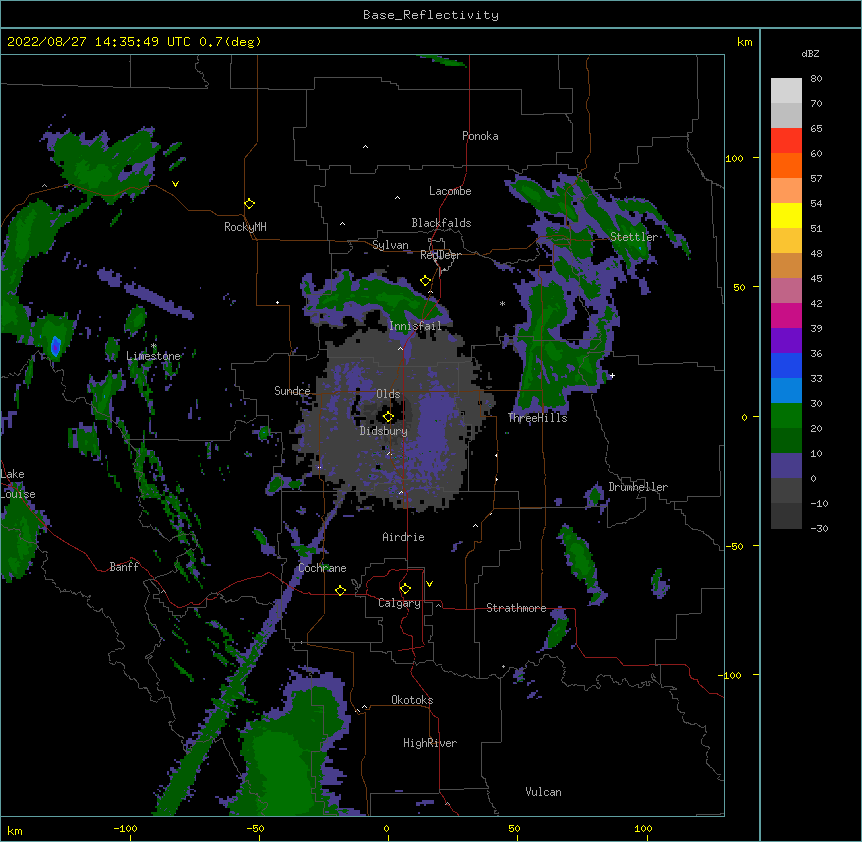This screenshot has width=862, height=842.
Task: Click the Limestone label on the map
Action: [x=153, y=356]
